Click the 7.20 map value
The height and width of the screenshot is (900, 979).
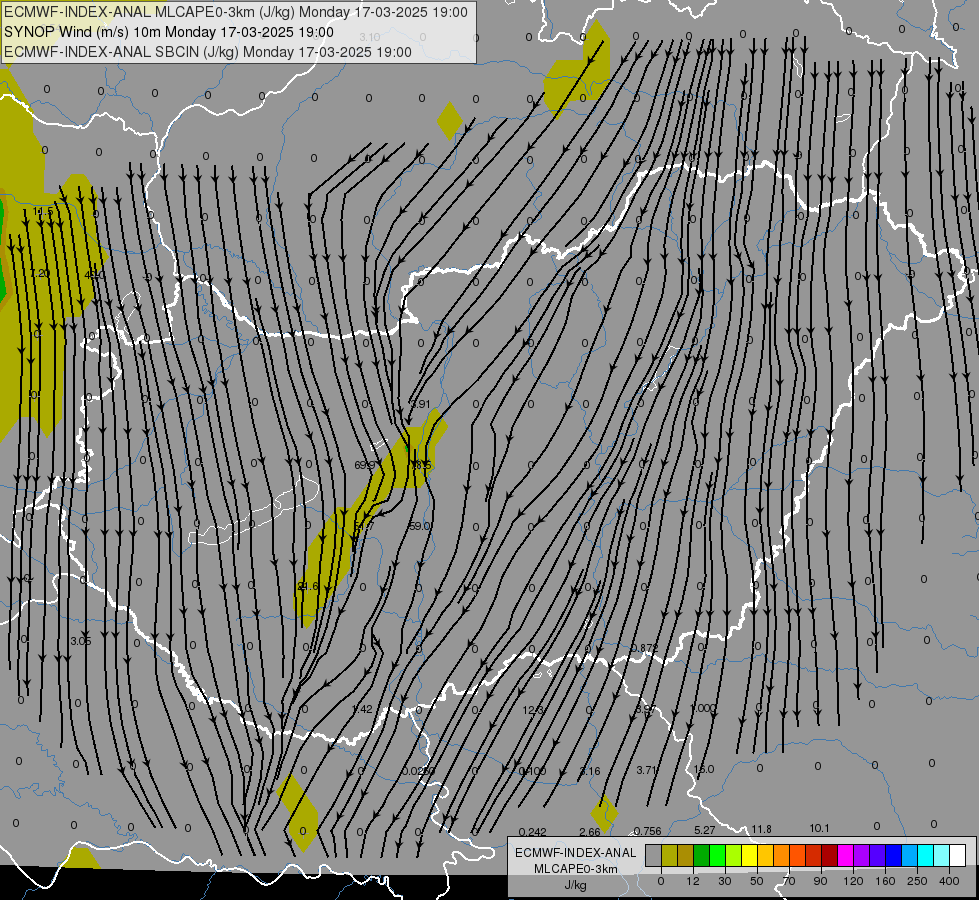40,274
